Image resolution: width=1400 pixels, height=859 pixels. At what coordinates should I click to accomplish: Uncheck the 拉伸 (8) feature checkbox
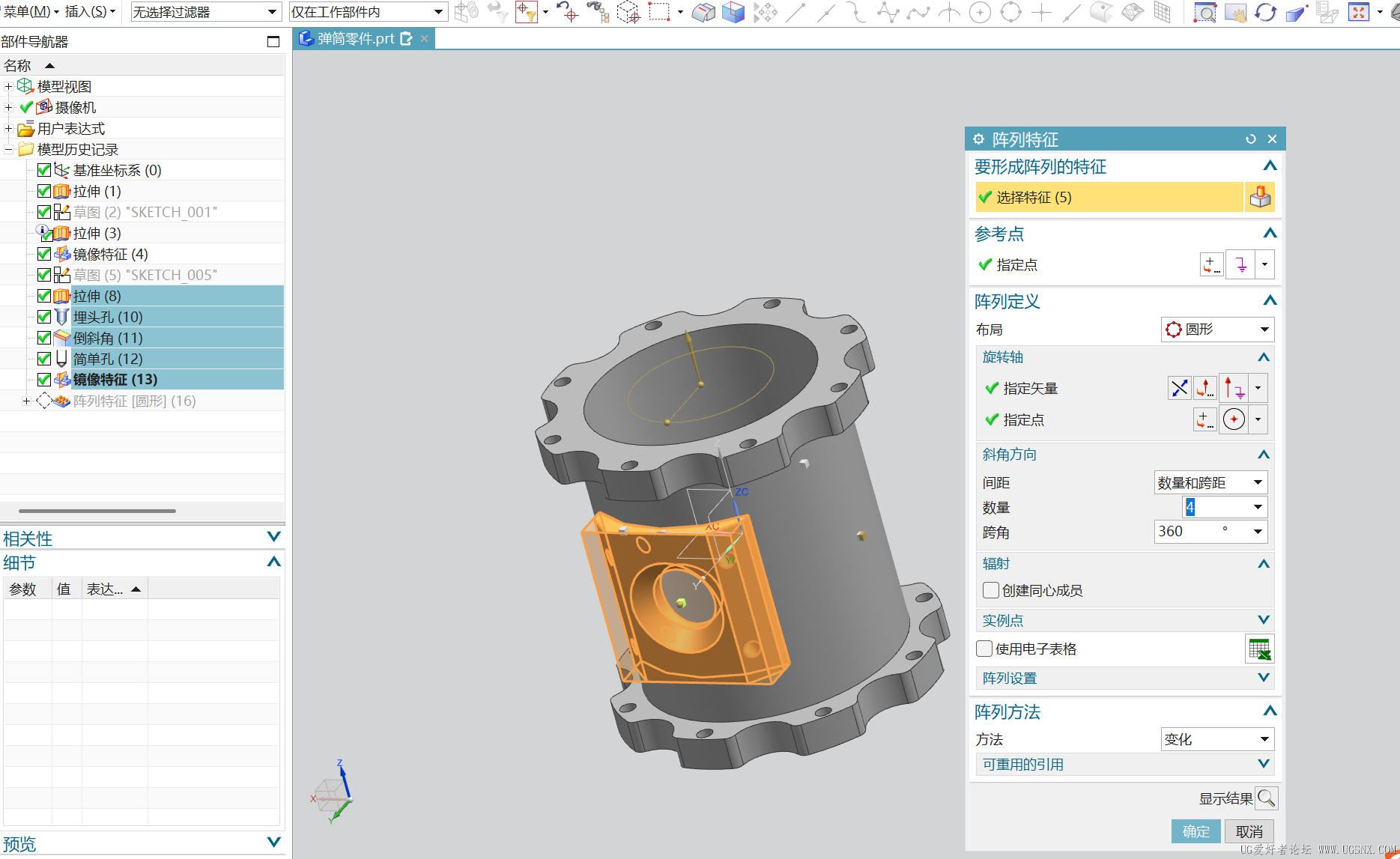click(44, 296)
